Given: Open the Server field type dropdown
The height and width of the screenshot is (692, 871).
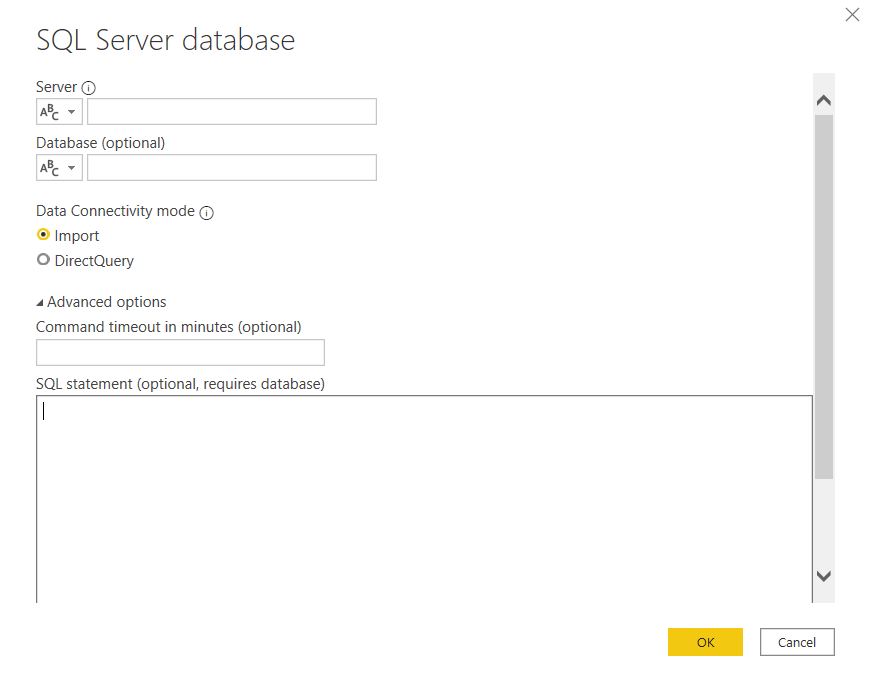Looking at the screenshot, I should [x=59, y=112].
